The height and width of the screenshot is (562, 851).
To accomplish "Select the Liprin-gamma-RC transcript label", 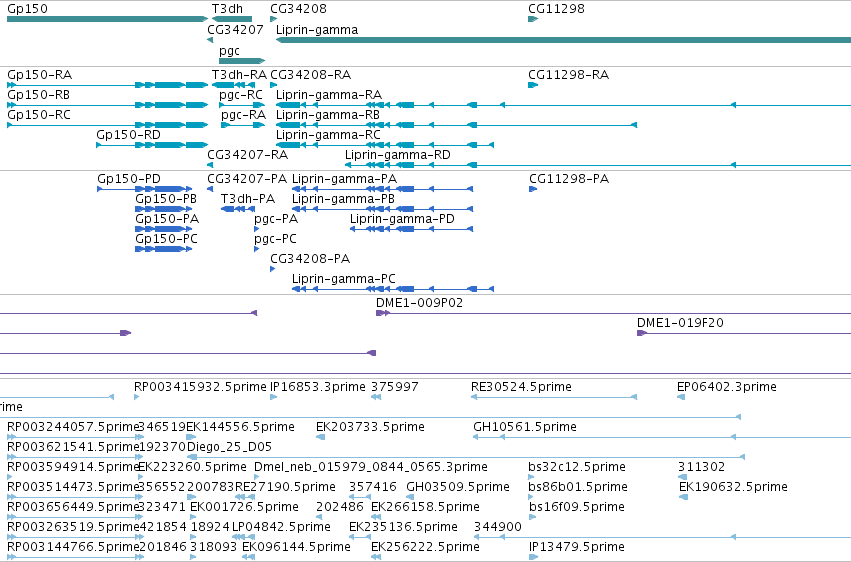I will tap(328, 135).
